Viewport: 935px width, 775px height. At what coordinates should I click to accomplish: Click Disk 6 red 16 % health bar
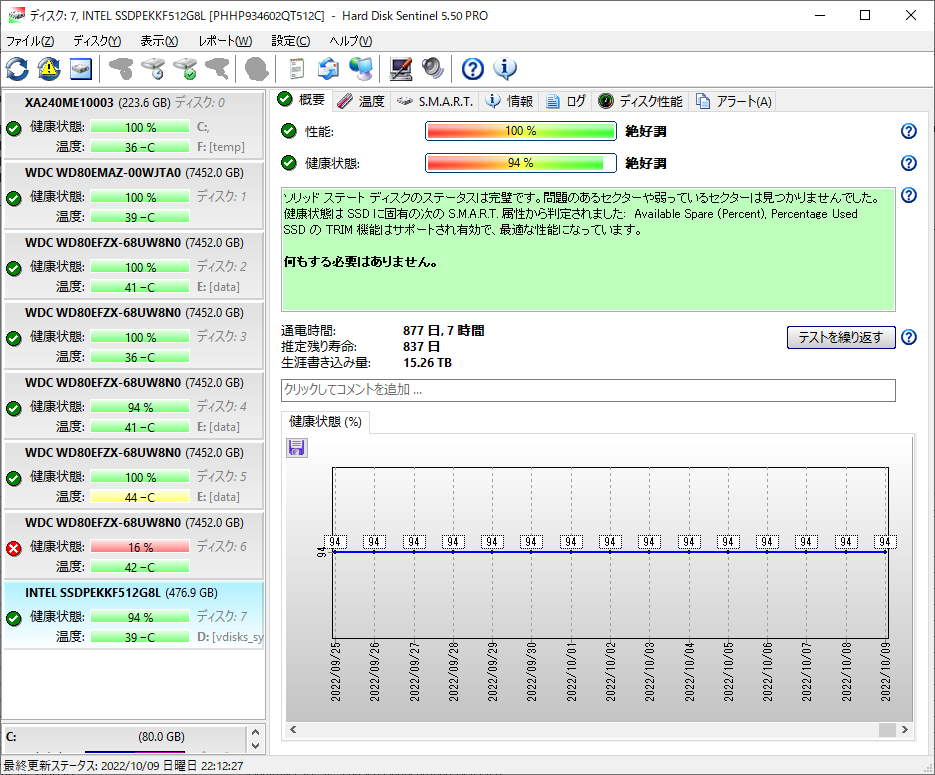click(x=140, y=547)
